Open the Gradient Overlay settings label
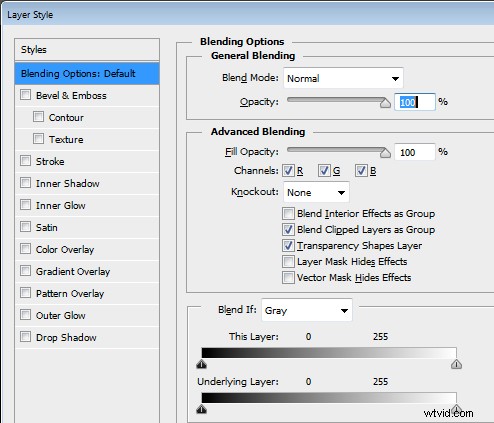The image size is (494, 423). (73, 272)
